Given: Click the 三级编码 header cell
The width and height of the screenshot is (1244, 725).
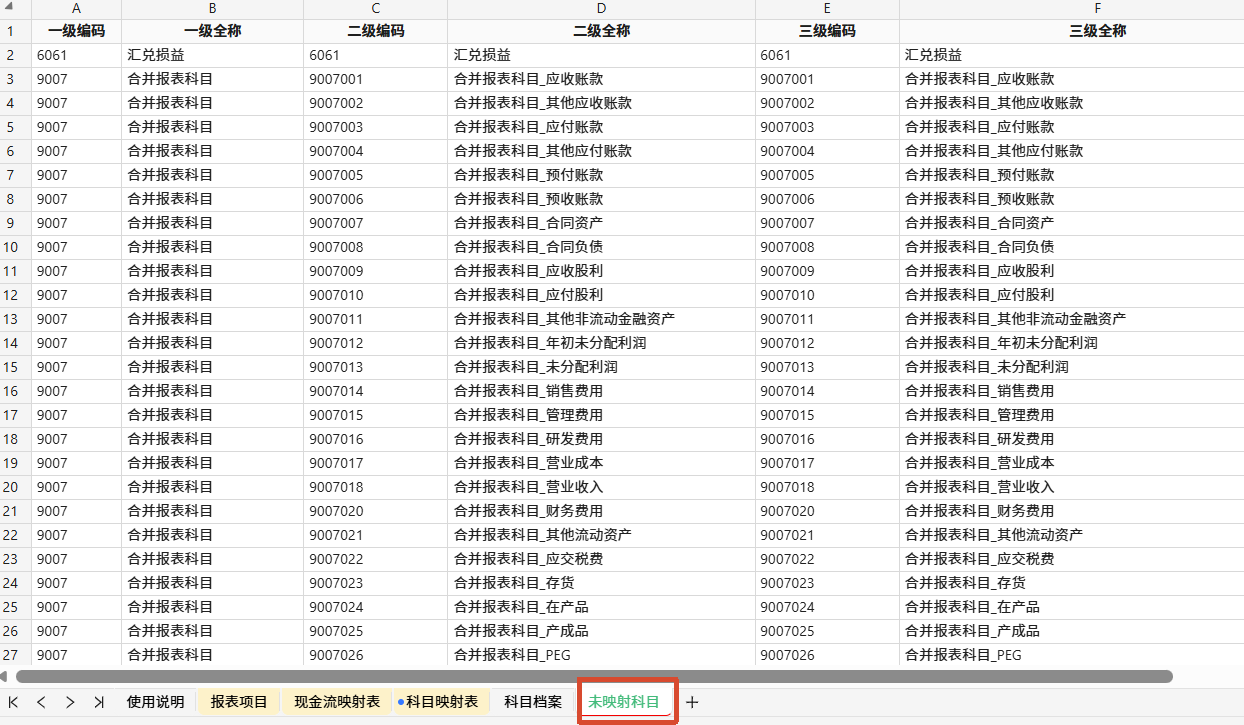Looking at the screenshot, I should point(827,31).
